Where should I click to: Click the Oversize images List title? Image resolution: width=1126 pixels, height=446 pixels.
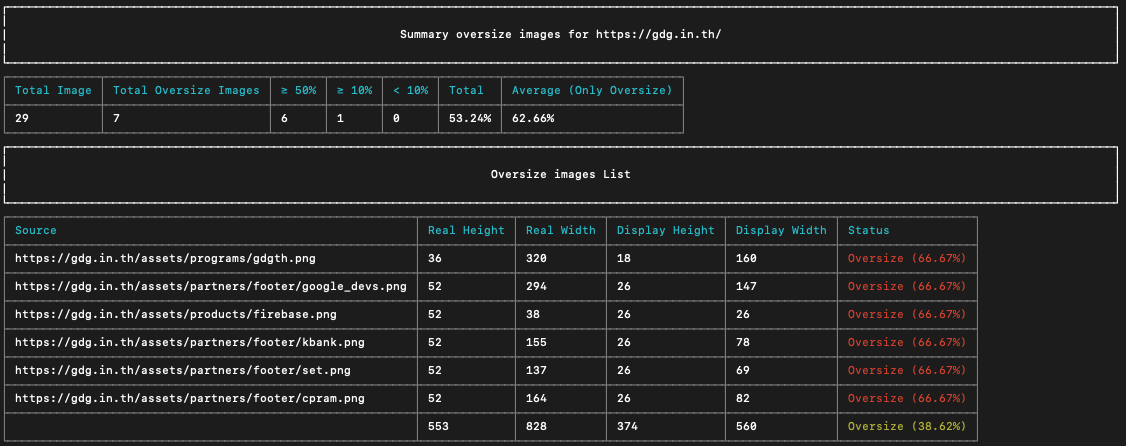click(x=560, y=174)
